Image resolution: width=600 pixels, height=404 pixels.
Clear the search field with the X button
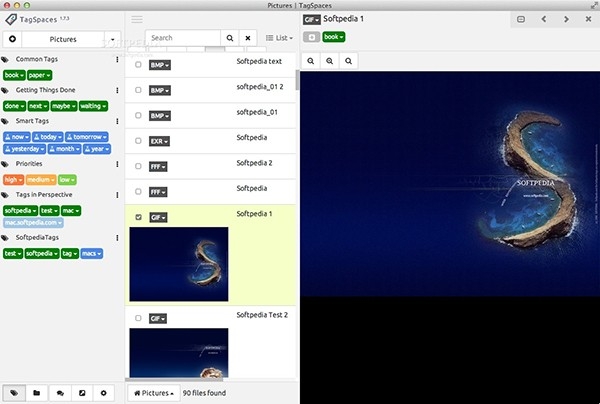point(248,38)
